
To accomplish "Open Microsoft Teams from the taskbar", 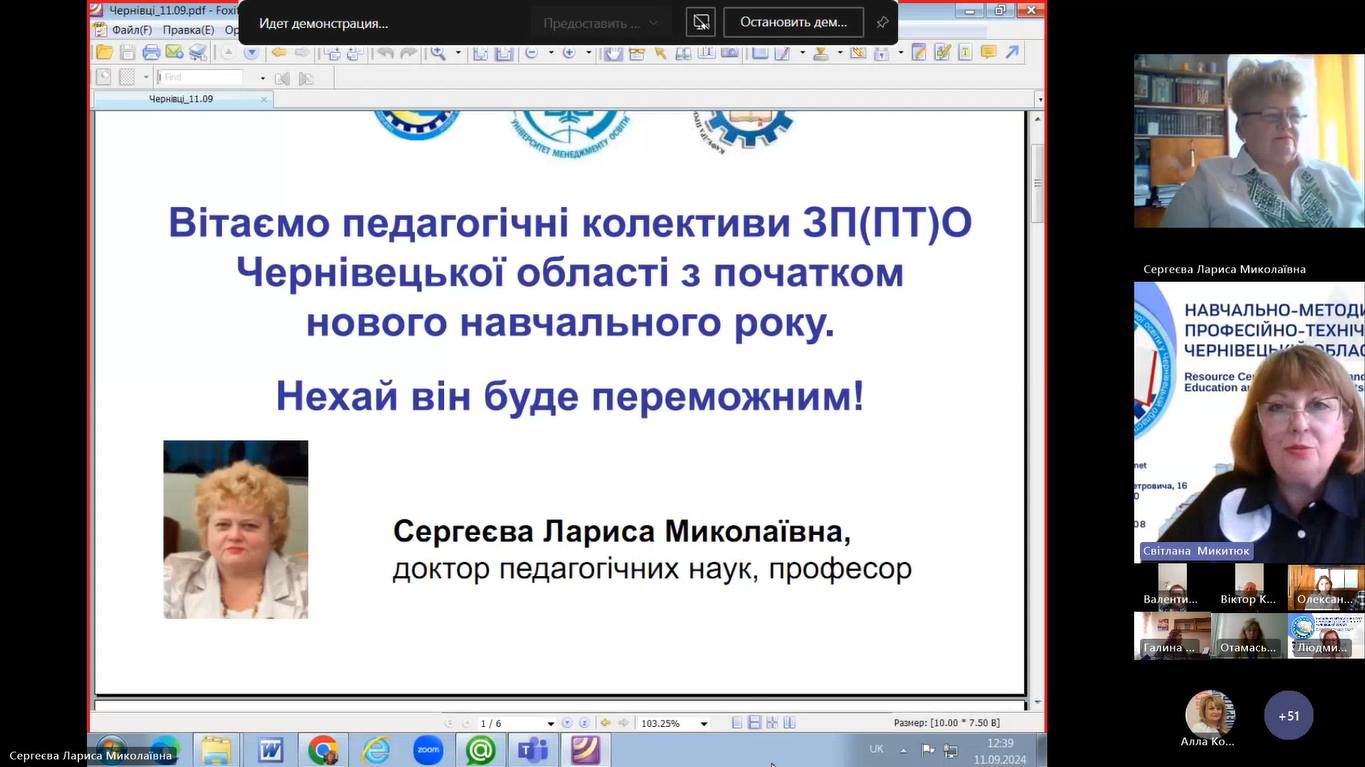I will [x=532, y=749].
